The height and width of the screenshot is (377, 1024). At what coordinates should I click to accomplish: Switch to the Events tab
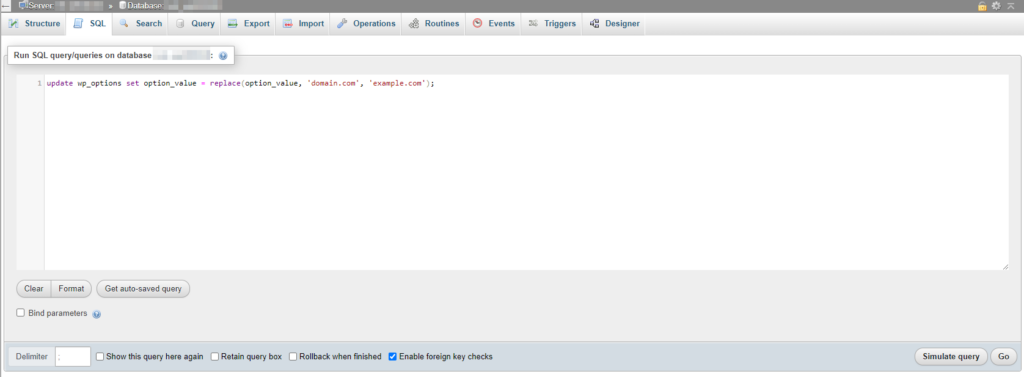tap(494, 24)
